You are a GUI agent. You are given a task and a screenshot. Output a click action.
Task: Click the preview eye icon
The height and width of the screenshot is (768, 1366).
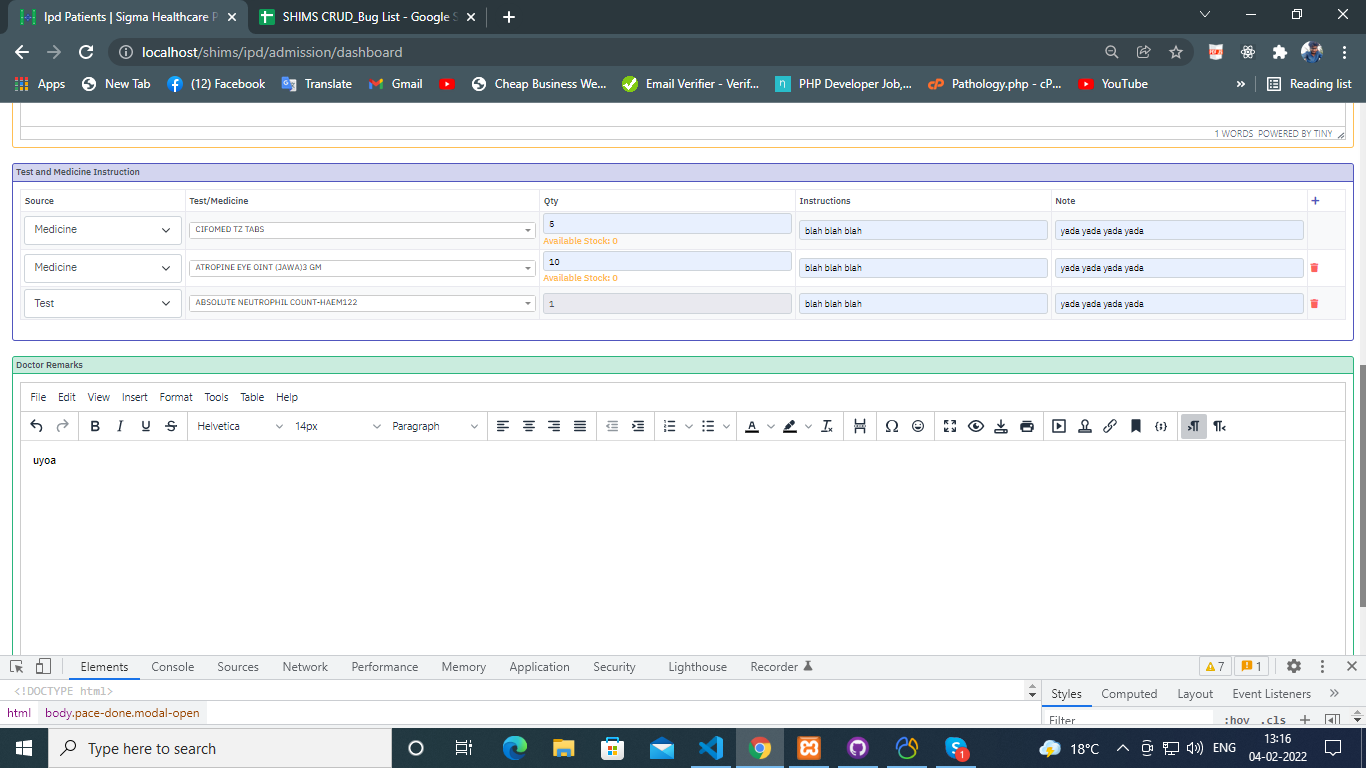[976, 426]
